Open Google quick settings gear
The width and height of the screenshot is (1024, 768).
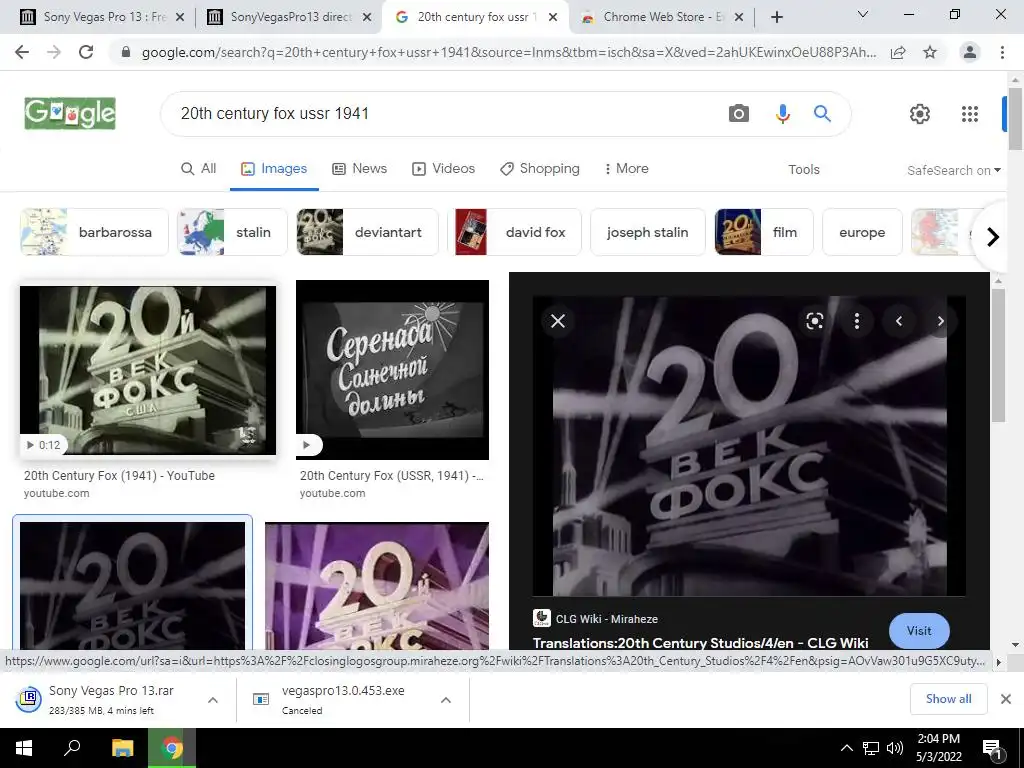click(x=920, y=114)
